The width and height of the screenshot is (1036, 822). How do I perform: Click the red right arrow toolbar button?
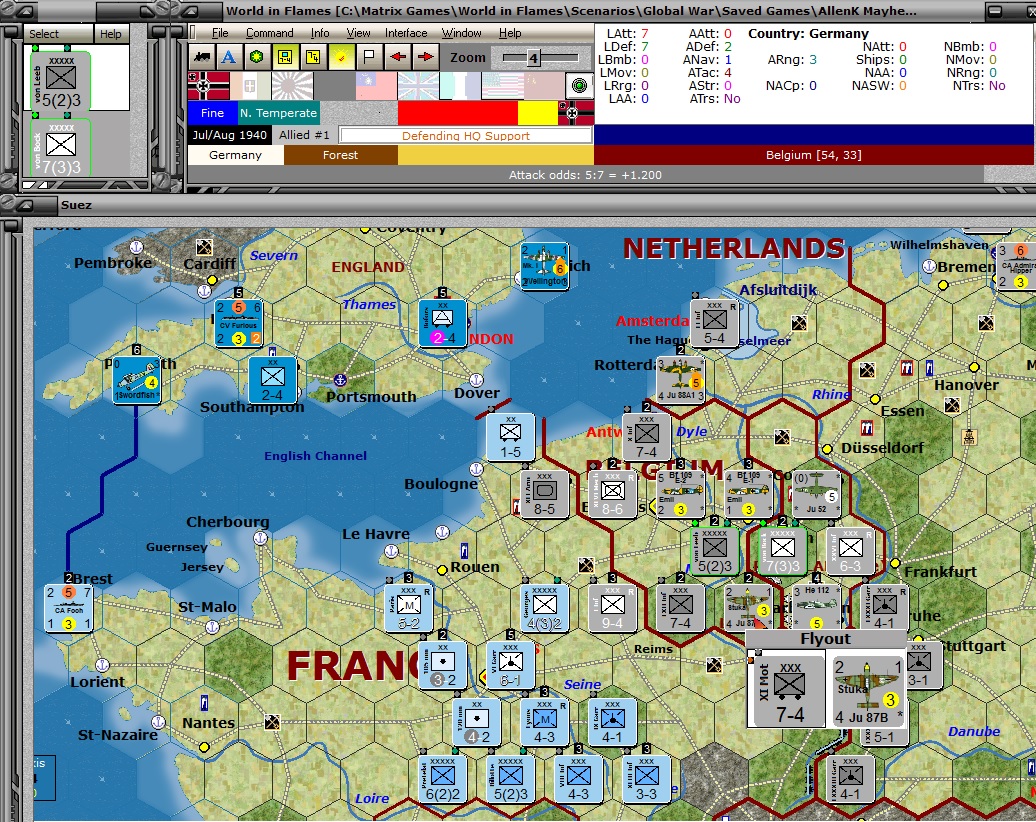[426, 57]
